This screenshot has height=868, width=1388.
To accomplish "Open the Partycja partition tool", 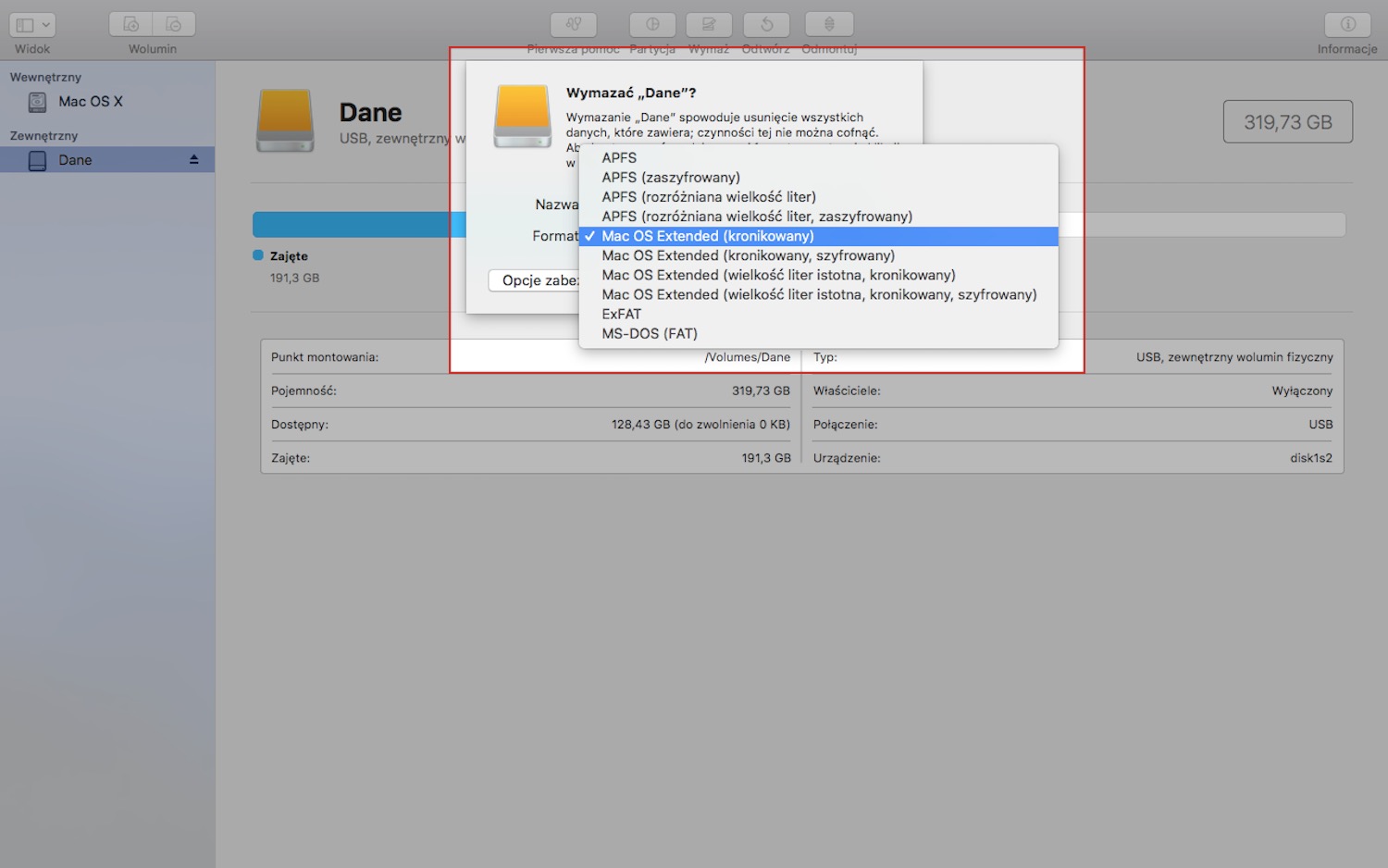I will (652, 25).
